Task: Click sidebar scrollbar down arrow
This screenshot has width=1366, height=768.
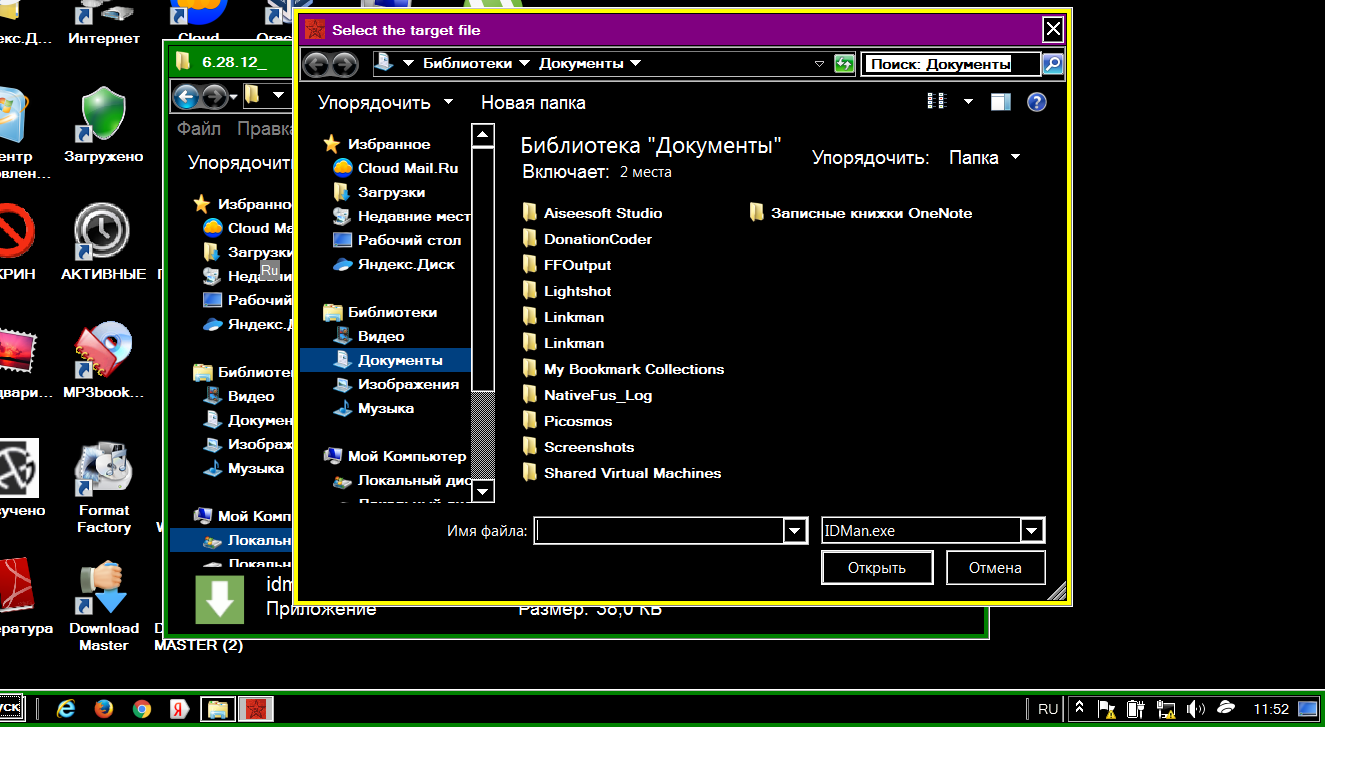Action: [x=483, y=490]
